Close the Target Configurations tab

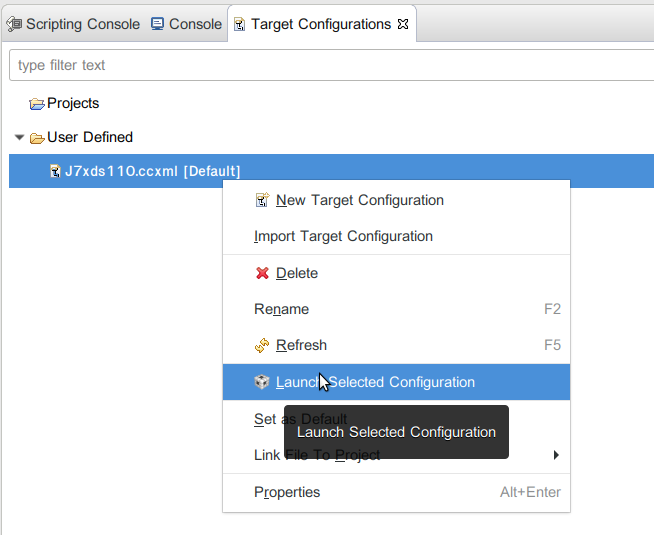[403, 24]
